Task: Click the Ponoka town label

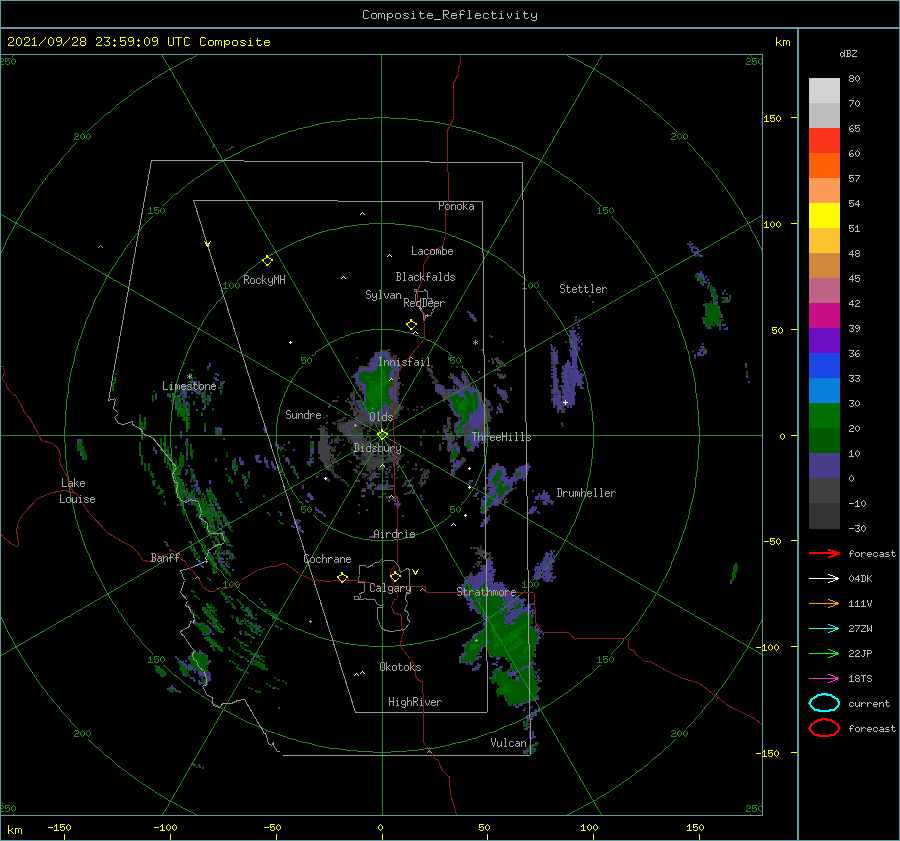Action: (456, 206)
